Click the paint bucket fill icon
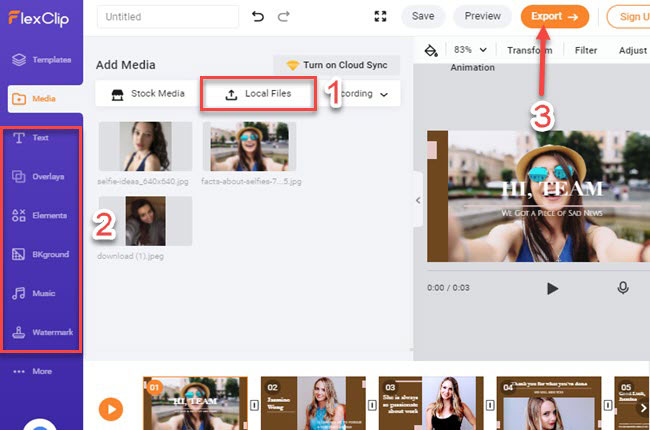The height and width of the screenshot is (430, 650). point(431,50)
